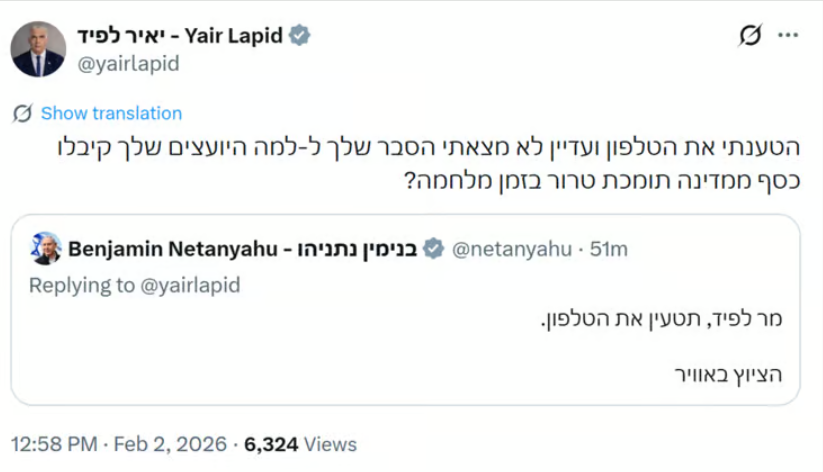Click the Show translation link
The width and height of the screenshot is (823, 472).
pyautogui.click(x=111, y=113)
